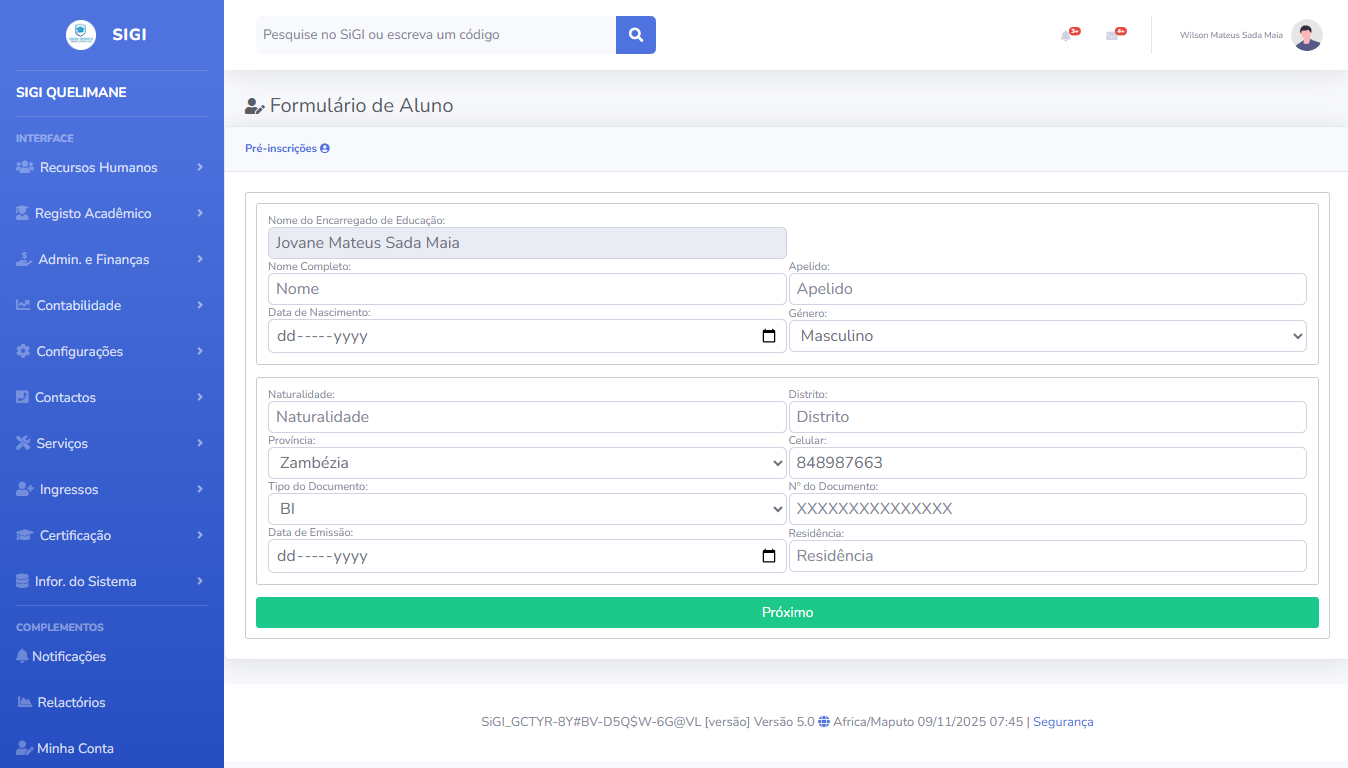This screenshot has height=768, width=1348.
Task: Open calendar picker for Data de Emissão
Action: click(769, 556)
